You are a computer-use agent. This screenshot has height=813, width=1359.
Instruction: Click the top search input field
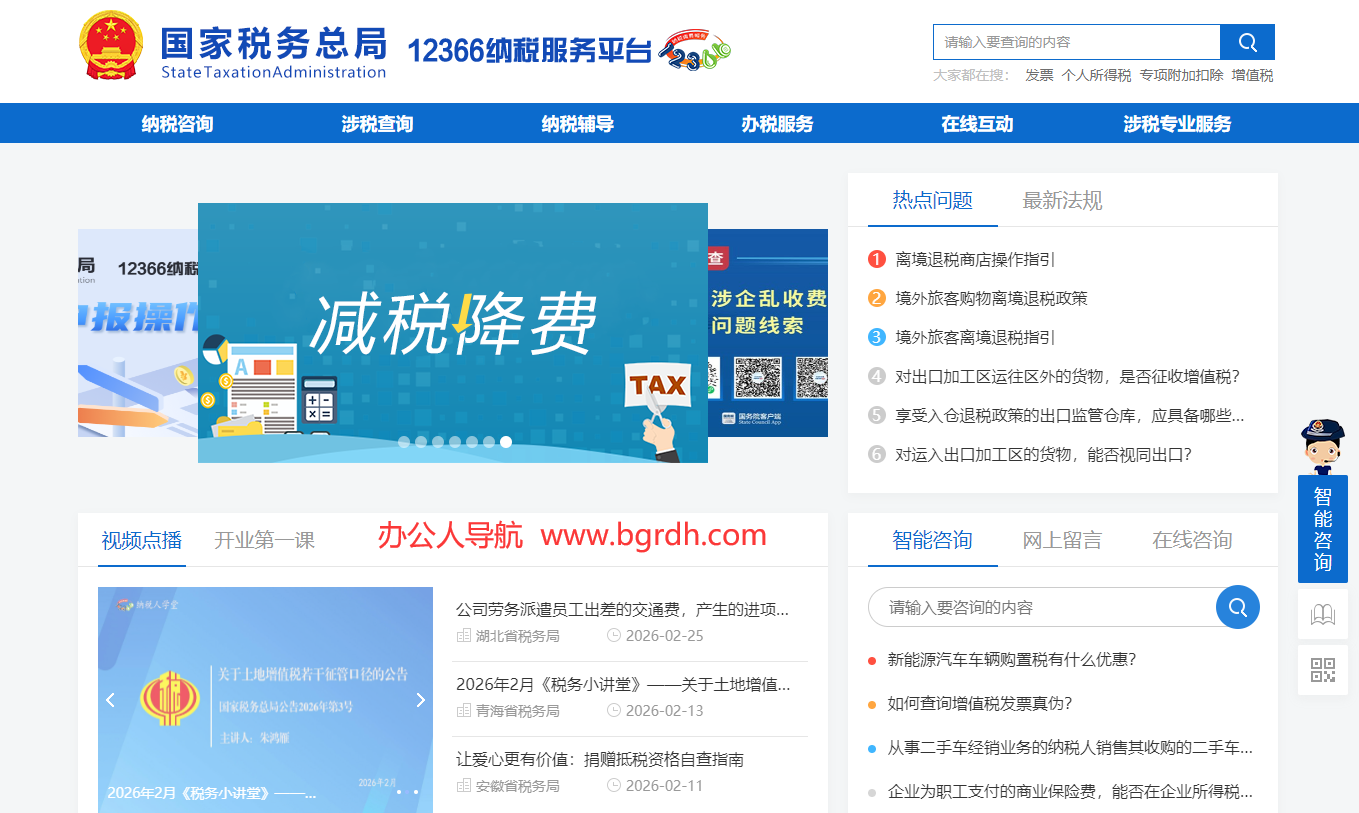tap(1077, 42)
